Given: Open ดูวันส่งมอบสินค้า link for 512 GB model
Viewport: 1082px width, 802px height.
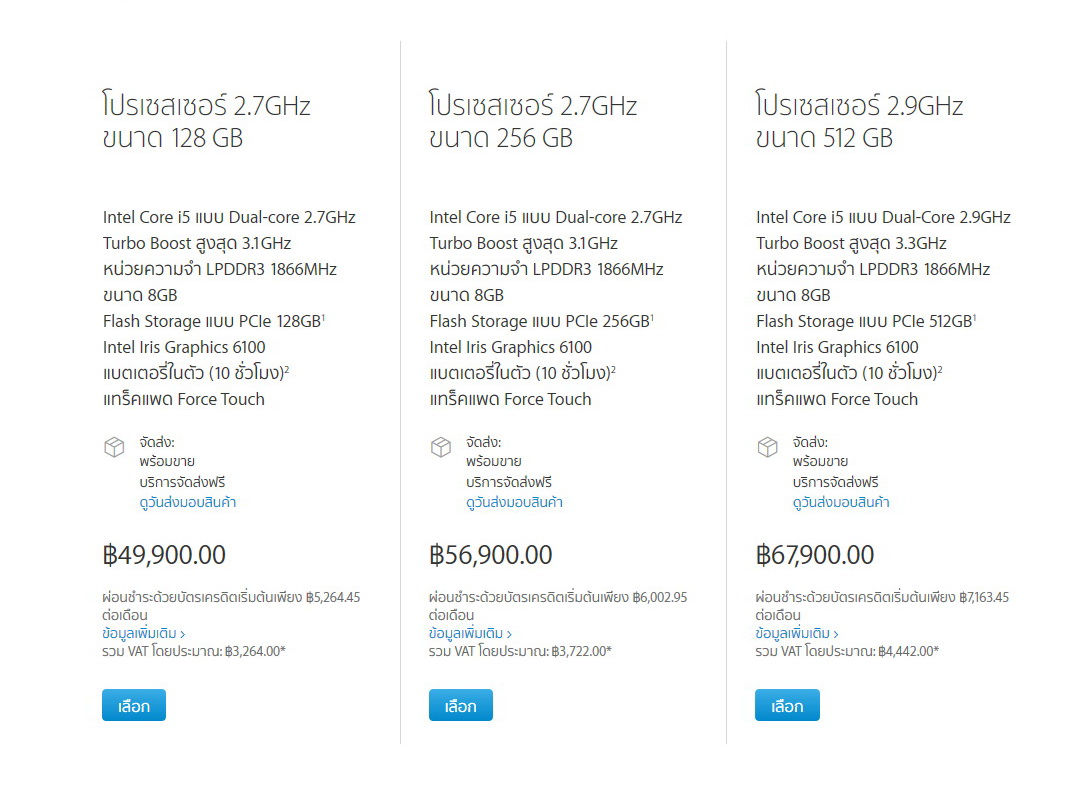Looking at the screenshot, I should [x=841, y=503].
